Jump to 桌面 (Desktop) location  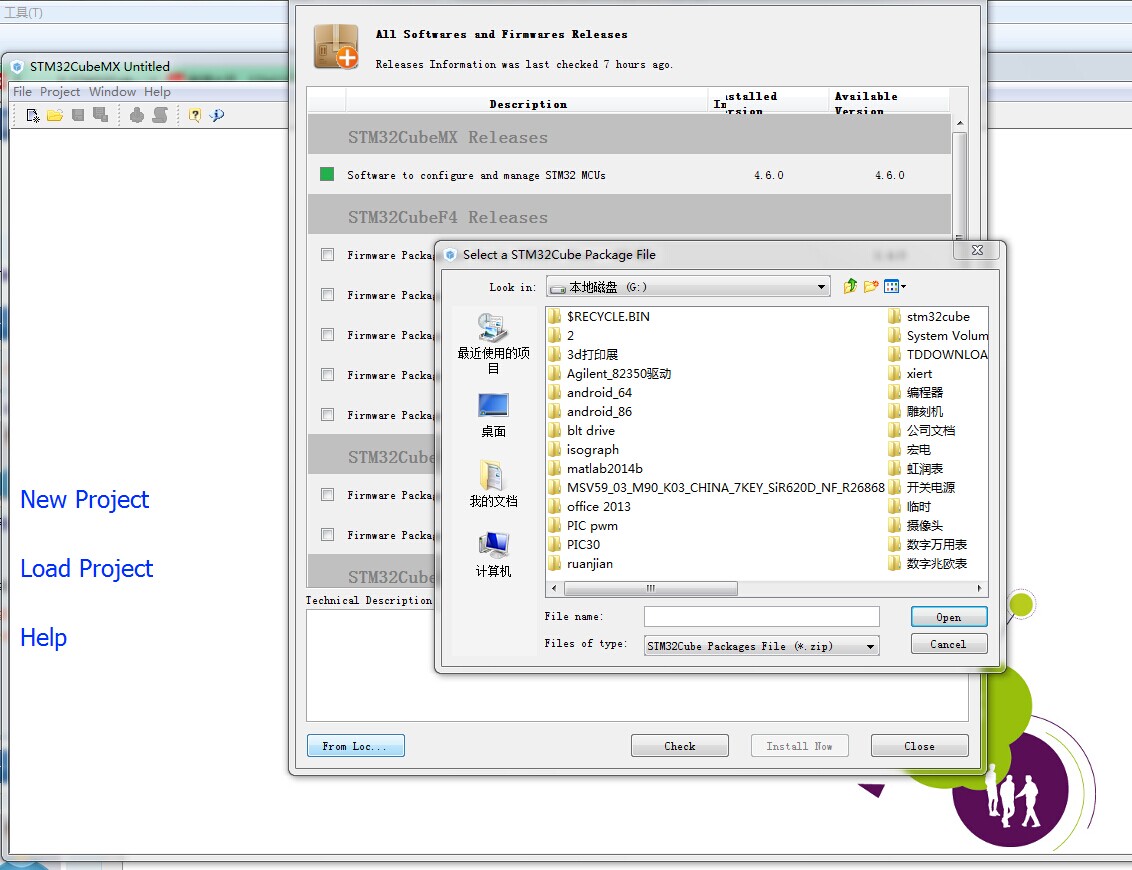point(493,415)
